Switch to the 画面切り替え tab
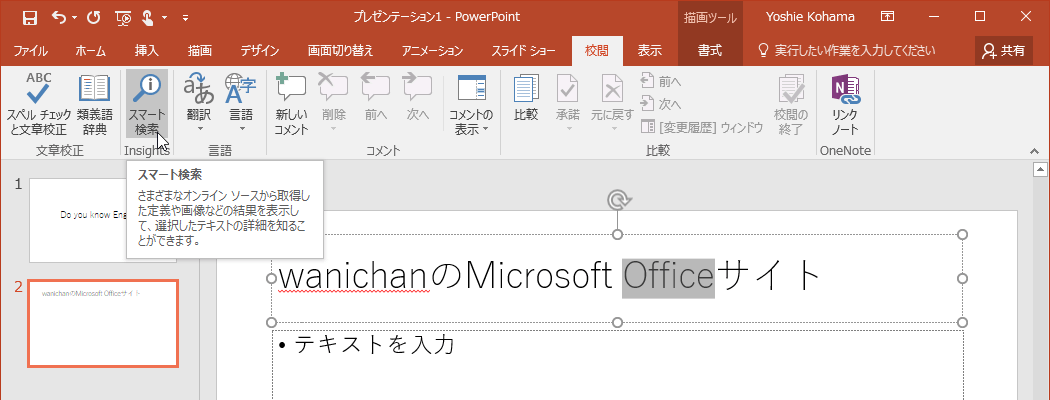The image size is (1050, 400). click(x=340, y=50)
